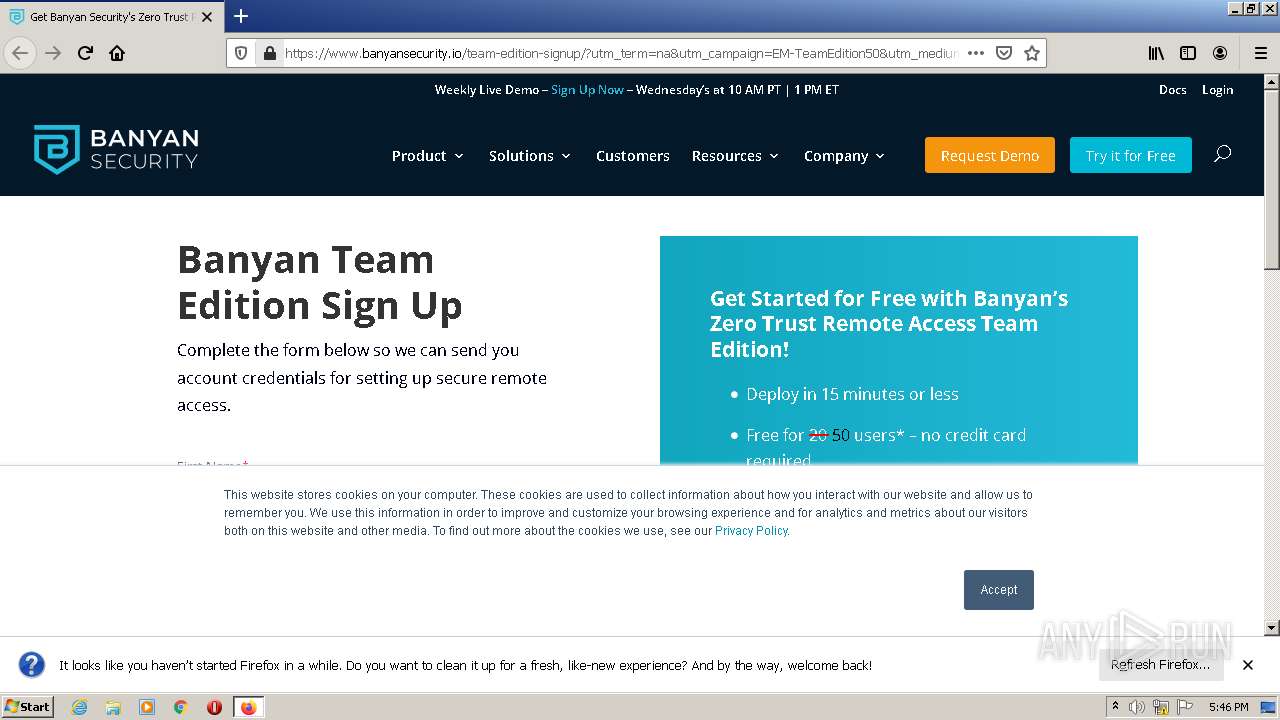1280x720 pixels.
Task: Open tracking protection shield info
Action: point(241,53)
